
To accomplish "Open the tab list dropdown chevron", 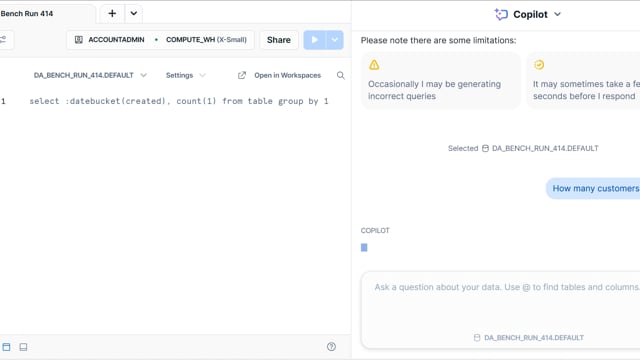I will click(x=133, y=13).
